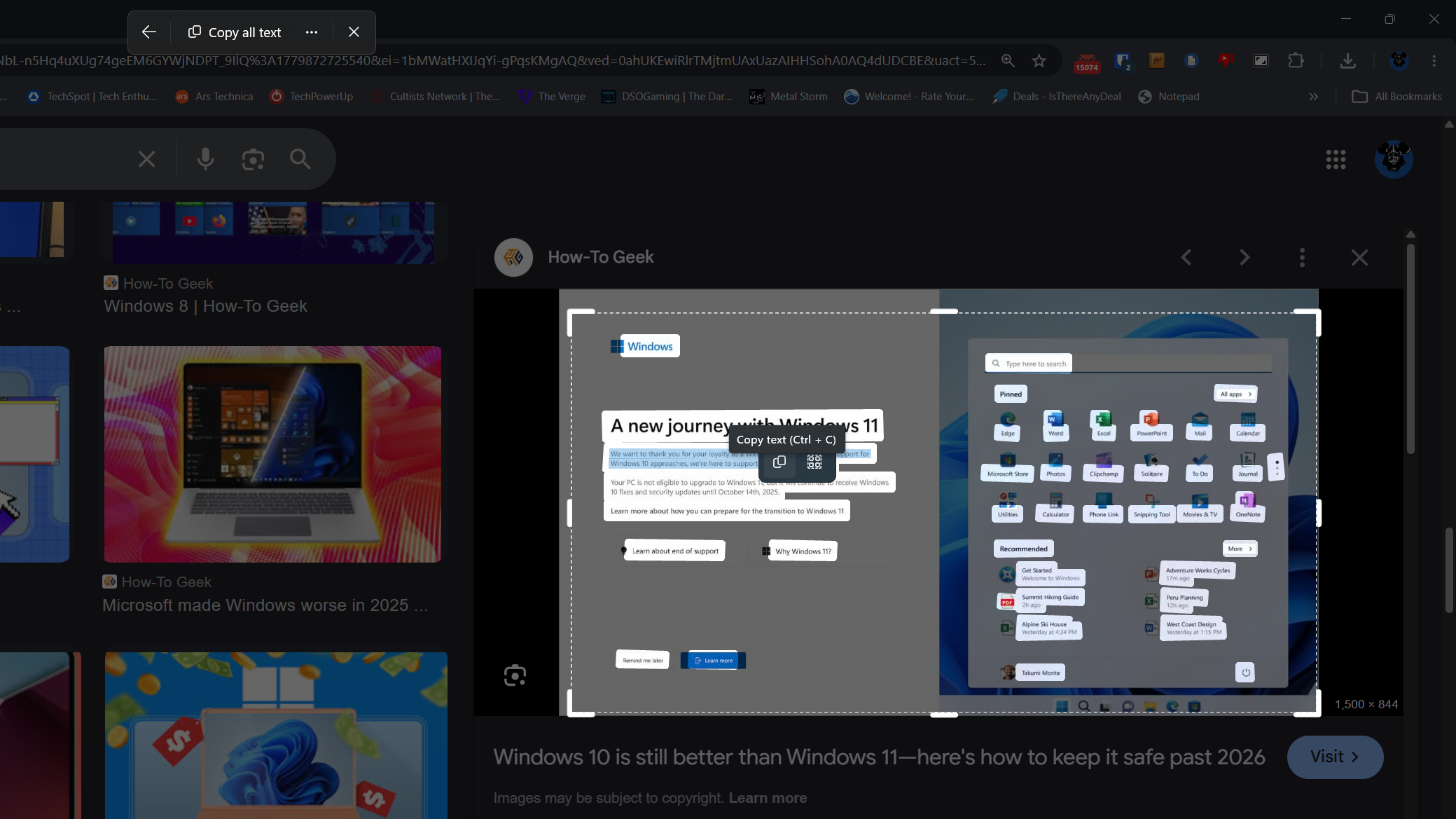
Task: Select the 'Learn about end of support' text
Action: (x=675, y=551)
